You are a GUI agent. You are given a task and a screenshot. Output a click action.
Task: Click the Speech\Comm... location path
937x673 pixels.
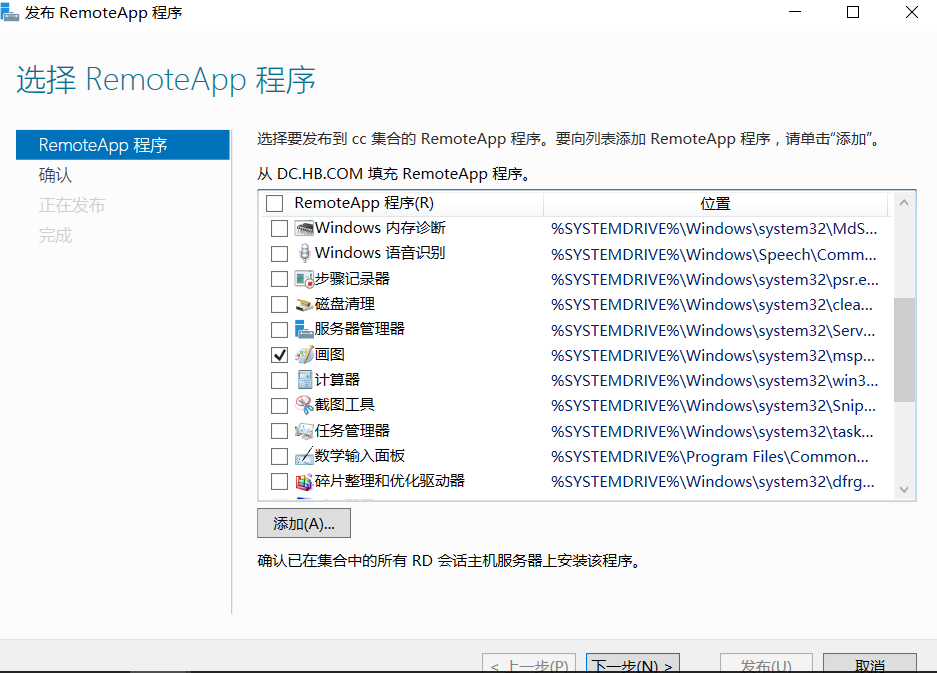[x=714, y=255]
